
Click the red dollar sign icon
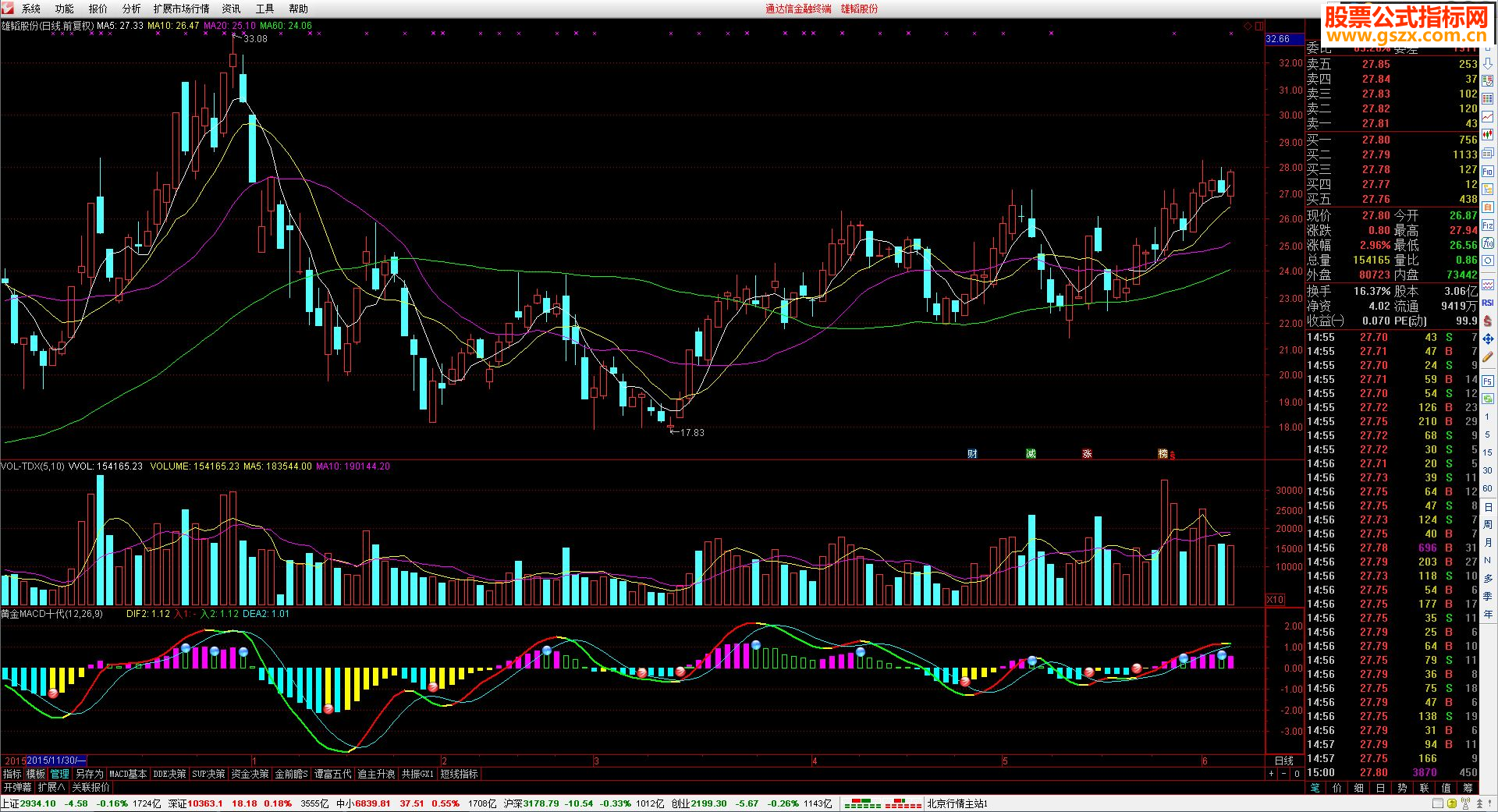point(1488,321)
